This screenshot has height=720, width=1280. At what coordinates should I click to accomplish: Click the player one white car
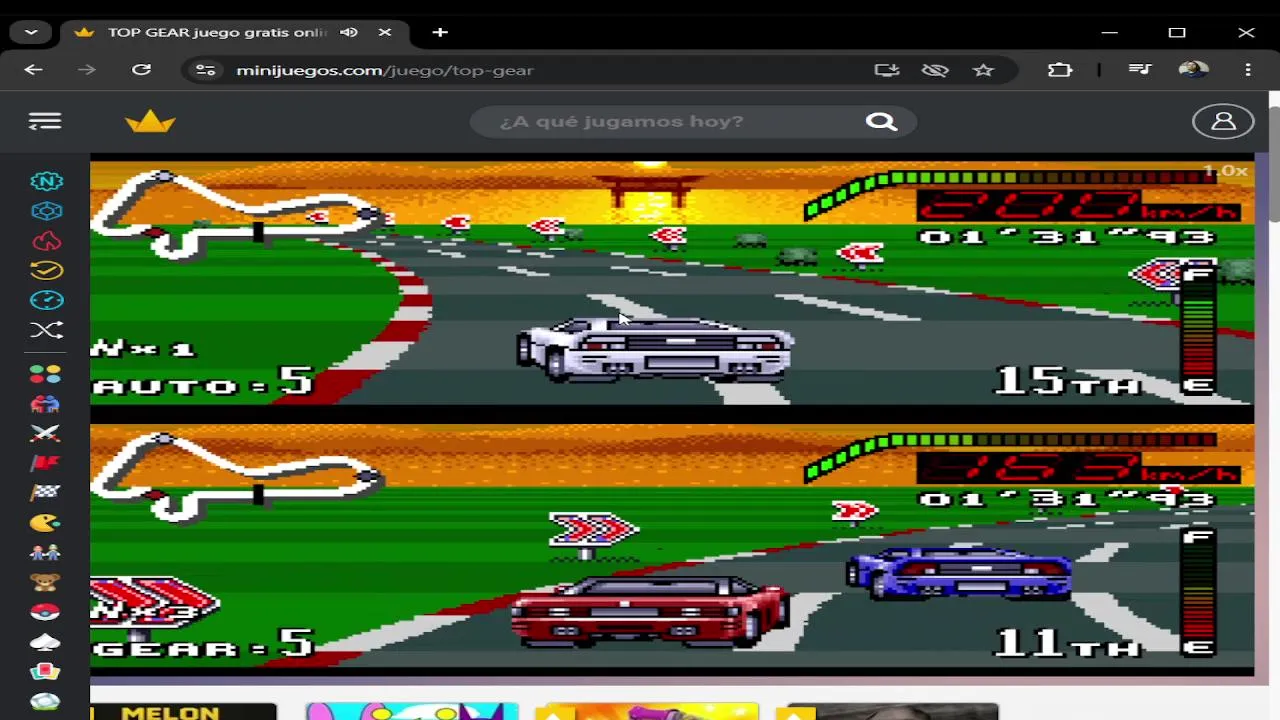click(x=655, y=349)
